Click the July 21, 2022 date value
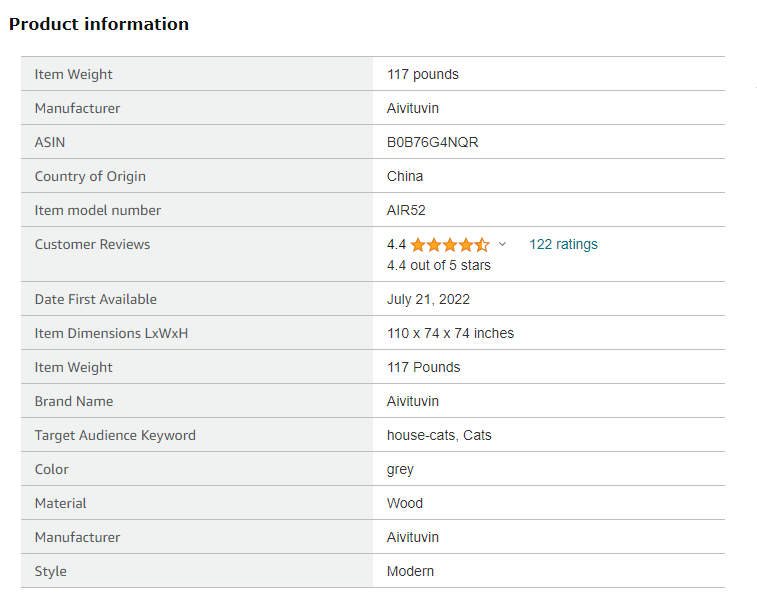 428,299
